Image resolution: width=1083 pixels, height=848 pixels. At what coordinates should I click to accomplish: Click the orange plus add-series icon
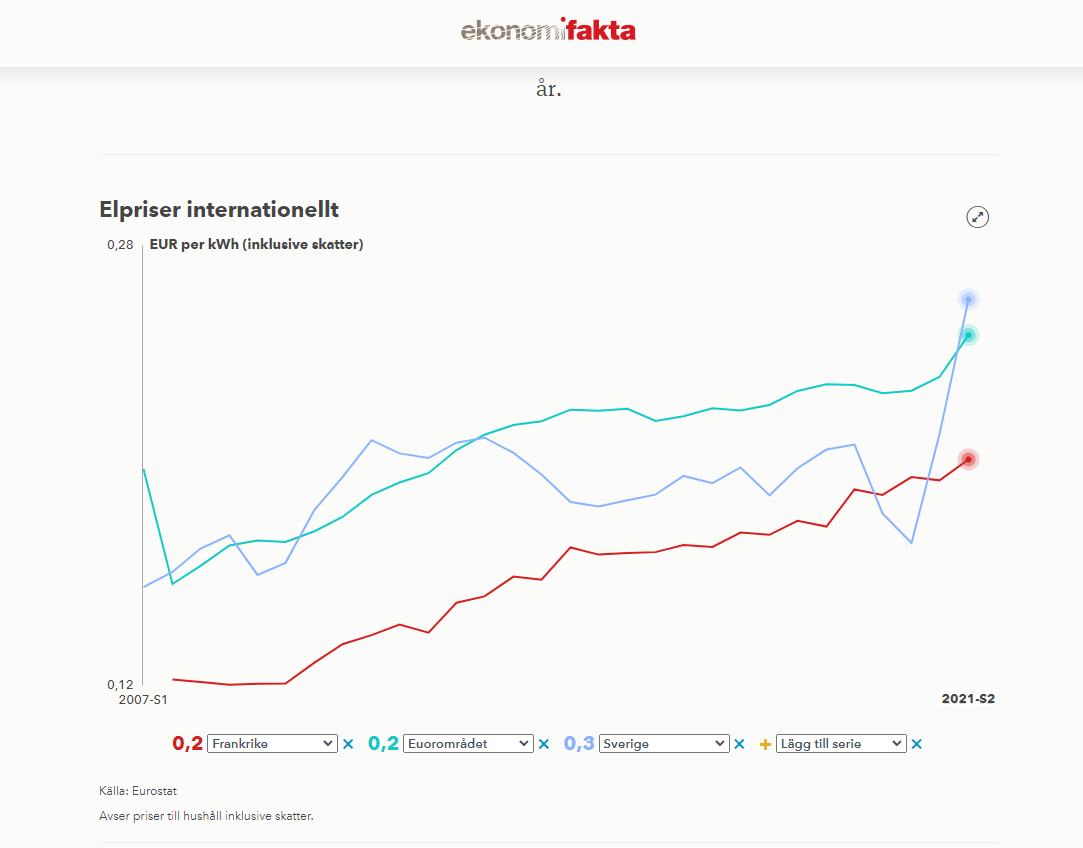coord(765,744)
